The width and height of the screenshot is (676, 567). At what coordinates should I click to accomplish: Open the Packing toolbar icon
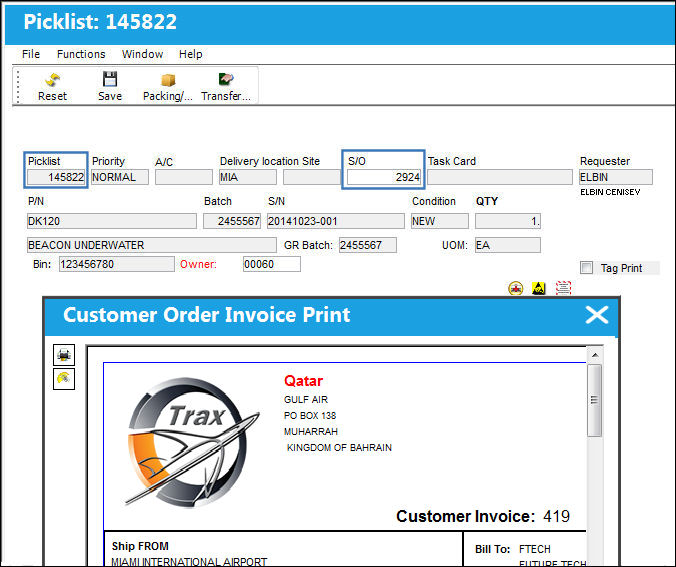tap(168, 80)
